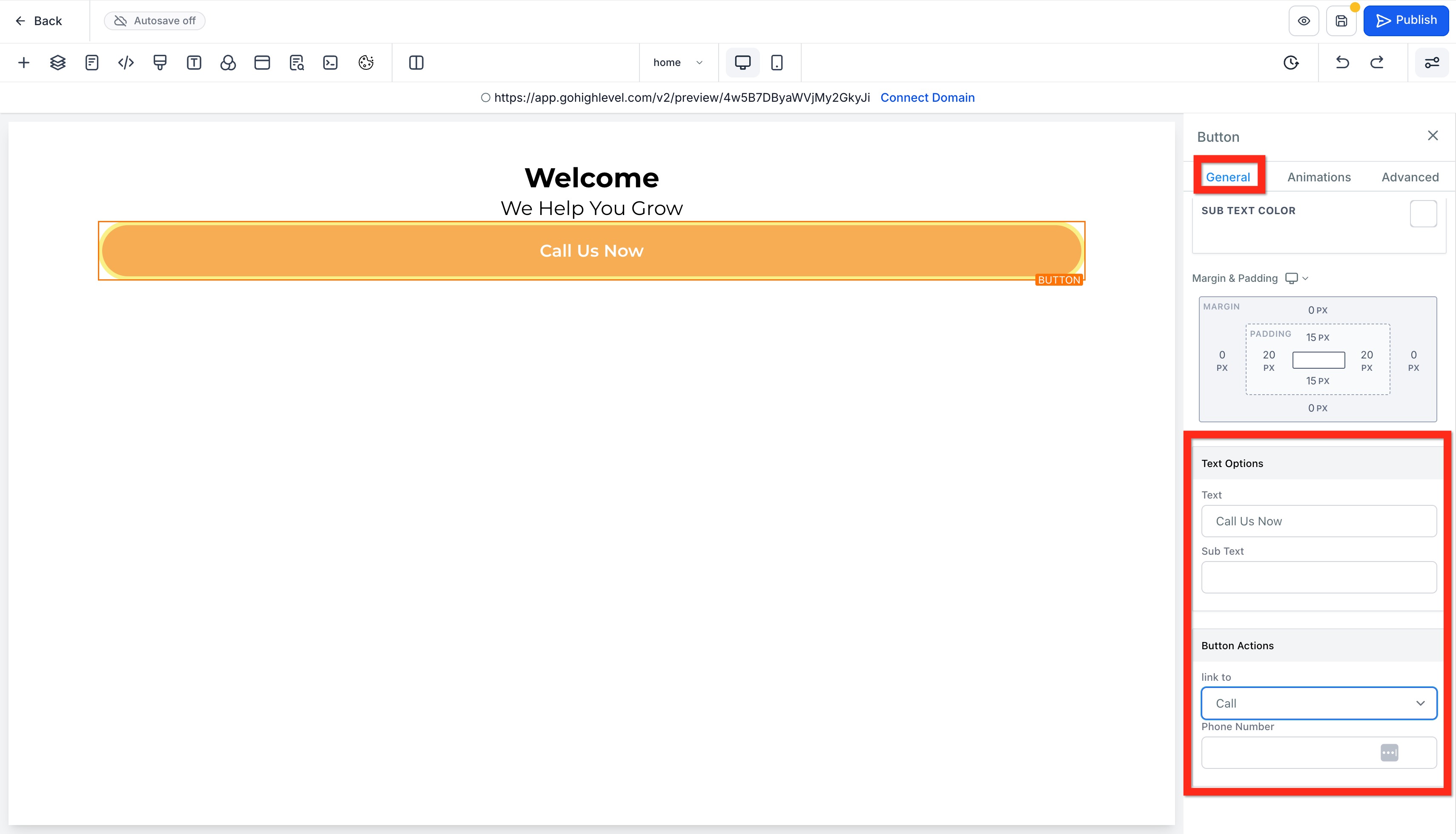
Task: Open the Layers panel icon
Action: click(x=58, y=63)
